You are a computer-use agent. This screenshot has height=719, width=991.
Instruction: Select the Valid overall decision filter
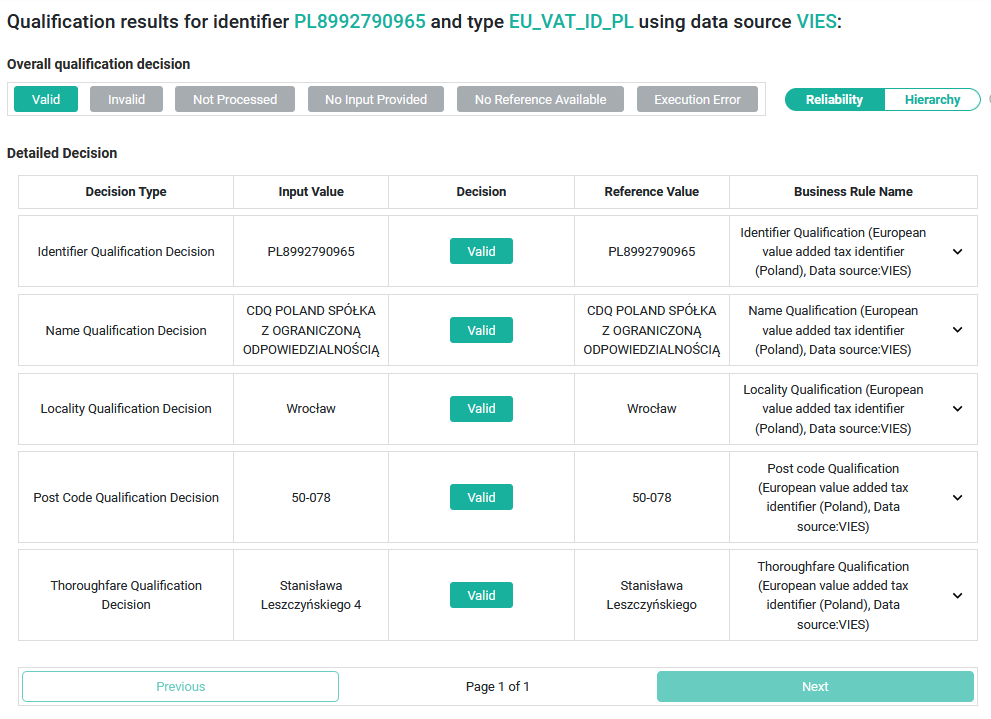point(46,99)
